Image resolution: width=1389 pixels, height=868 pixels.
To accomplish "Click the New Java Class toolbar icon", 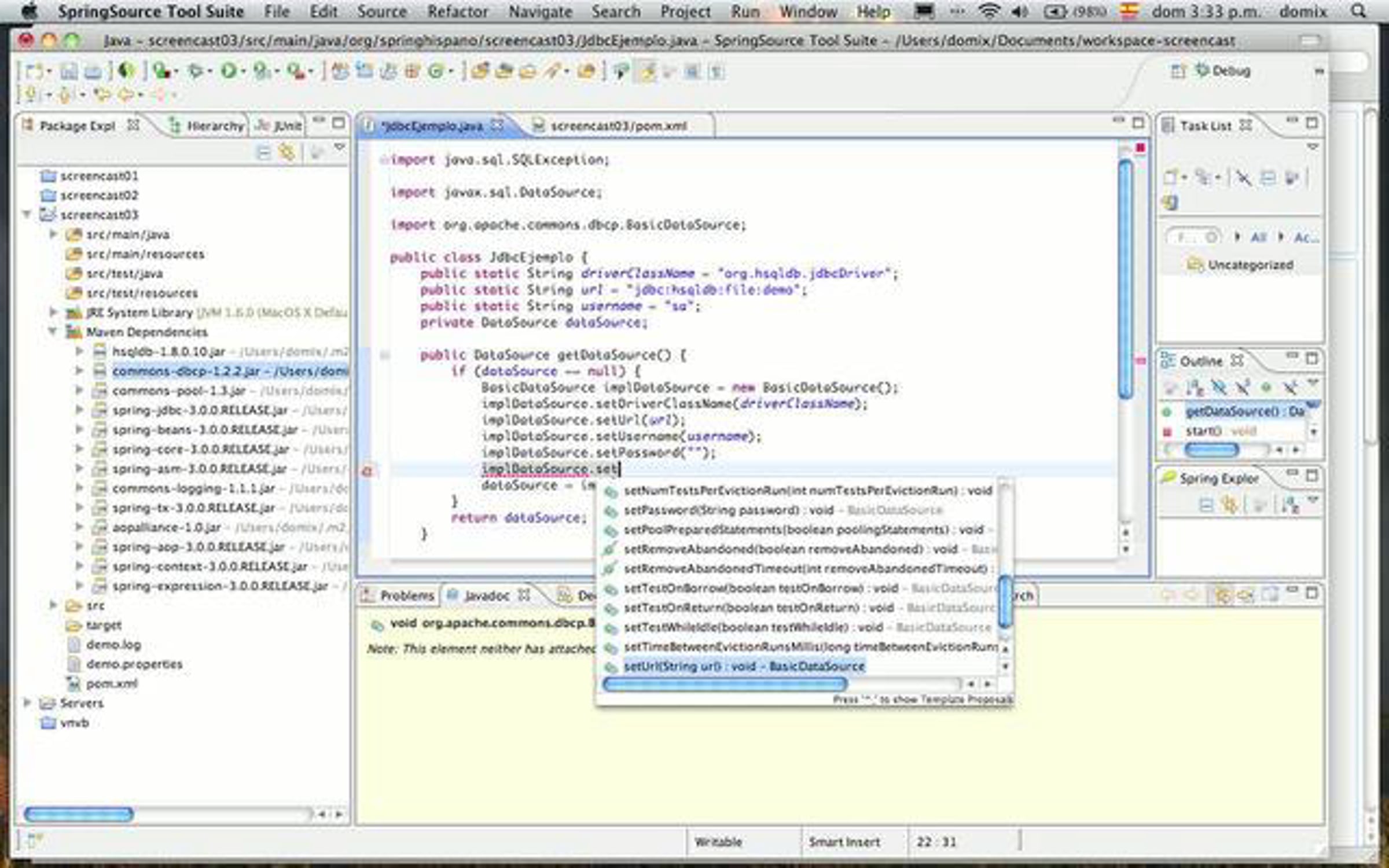I will coord(435,71).
